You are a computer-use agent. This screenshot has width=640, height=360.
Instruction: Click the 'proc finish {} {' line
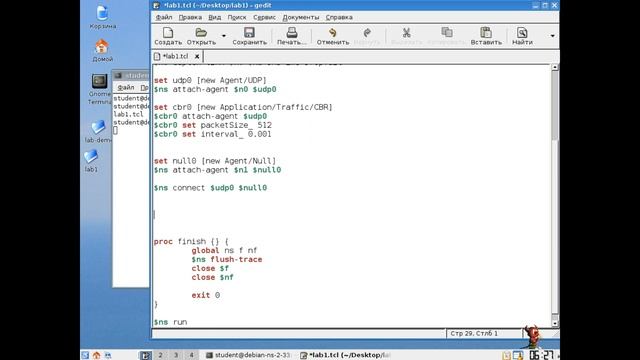[191, 242]
